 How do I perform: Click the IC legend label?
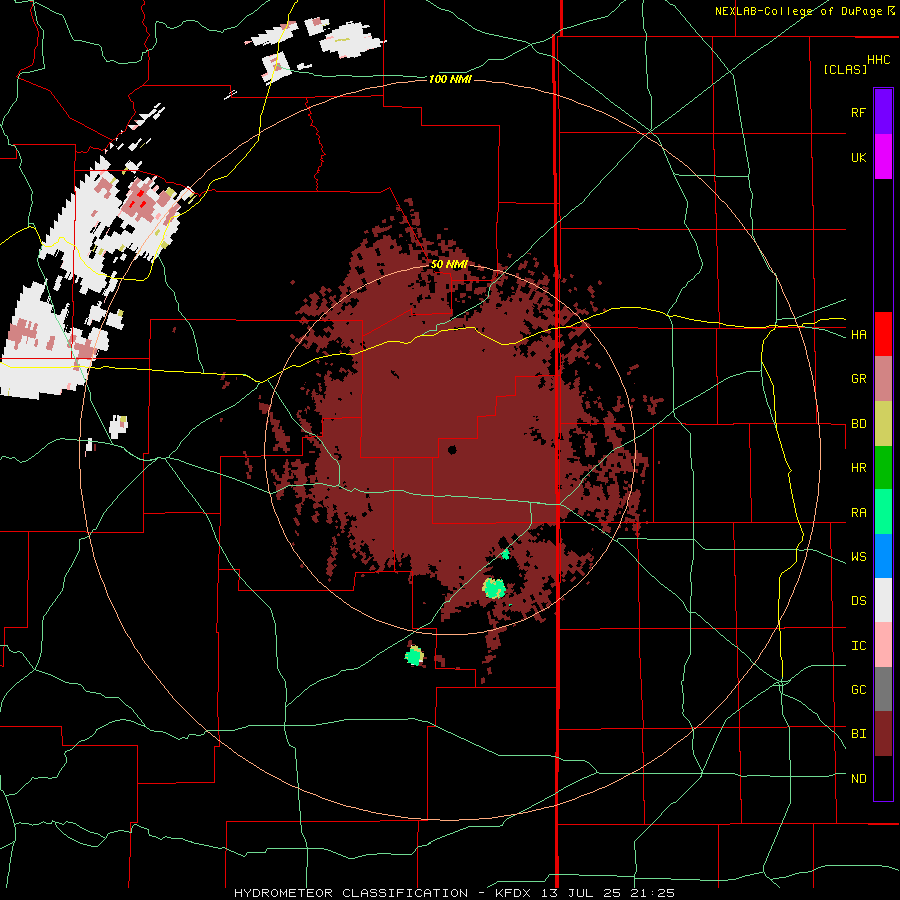[858, 646]
